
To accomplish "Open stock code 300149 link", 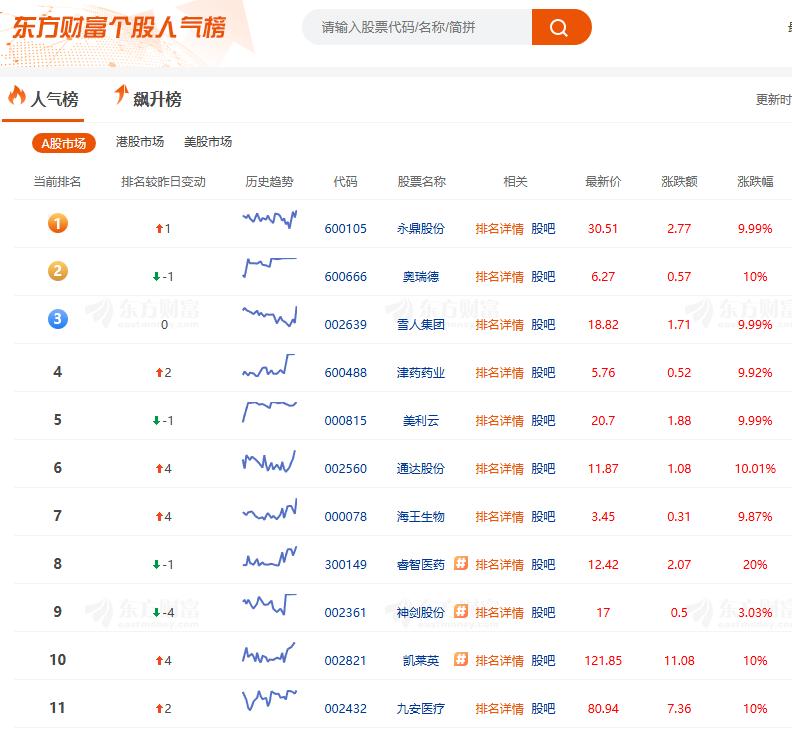I will (x=345, y=565).
